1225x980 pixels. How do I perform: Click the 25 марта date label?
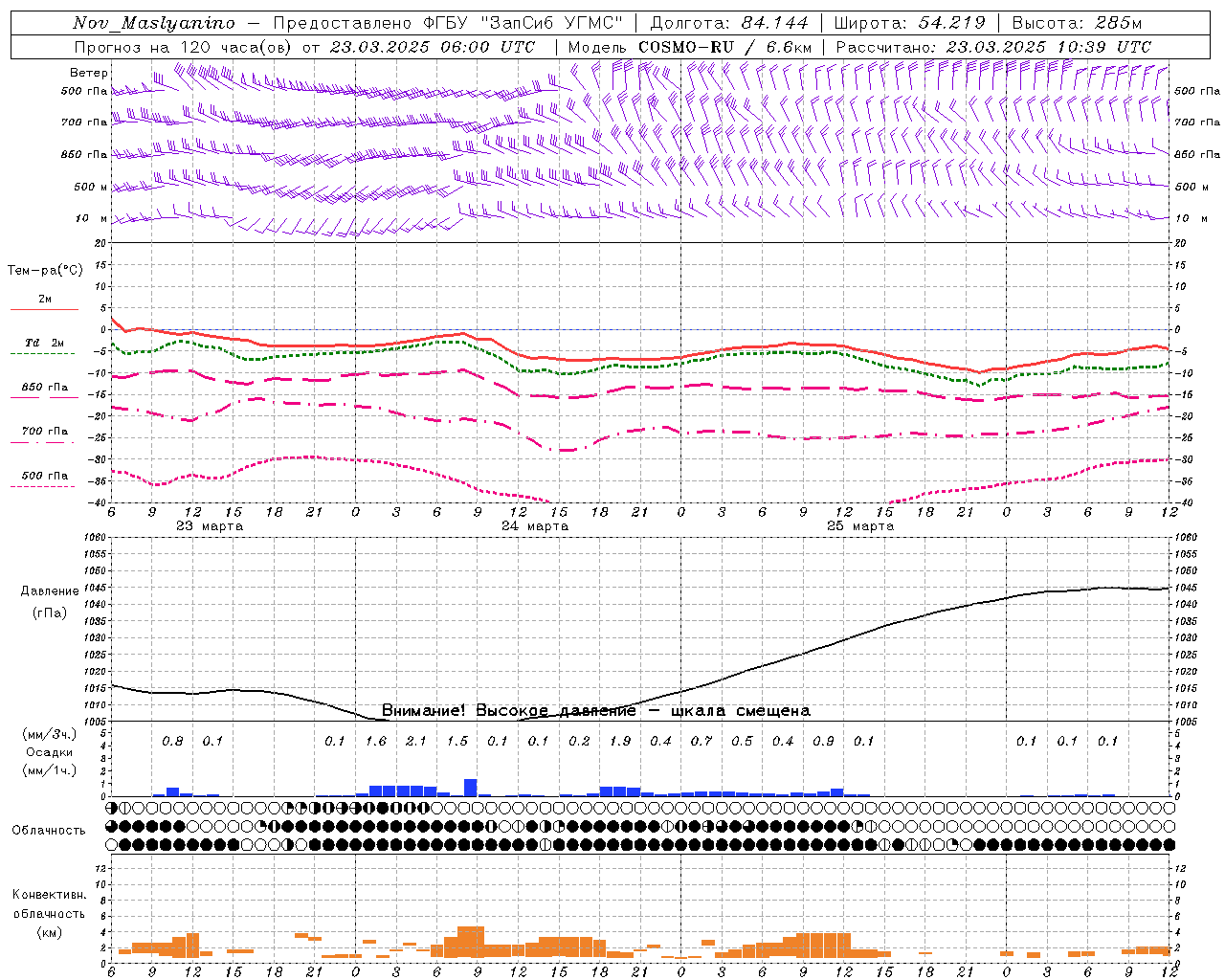coord(860,525)
